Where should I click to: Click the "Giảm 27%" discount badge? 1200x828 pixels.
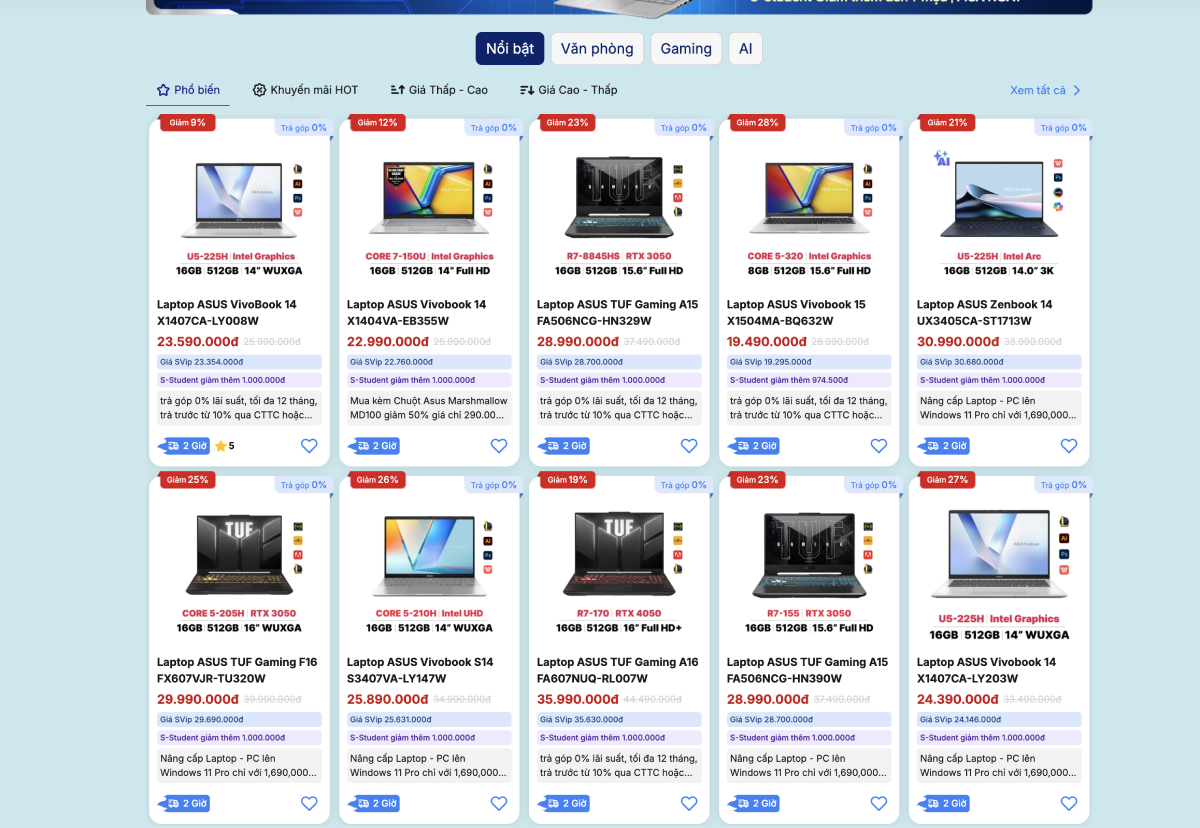[947, 480]
